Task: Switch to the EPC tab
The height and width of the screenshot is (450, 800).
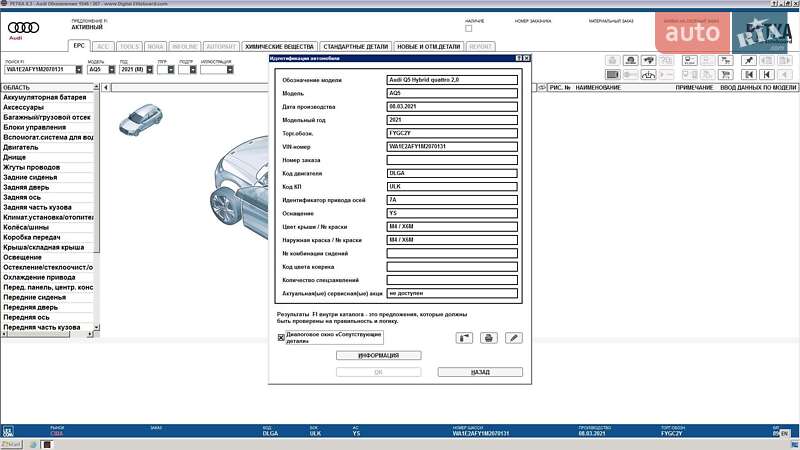Action: pyautogui.click(x=79, y=46)
